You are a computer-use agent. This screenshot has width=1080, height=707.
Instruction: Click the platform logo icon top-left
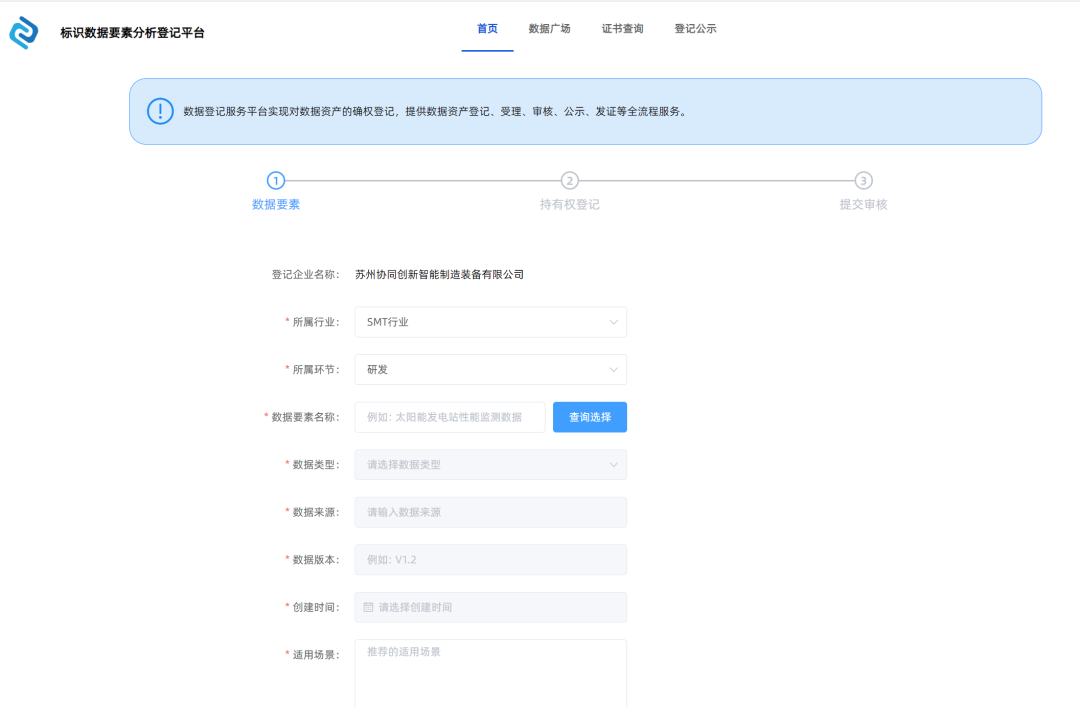click(24, 32)
